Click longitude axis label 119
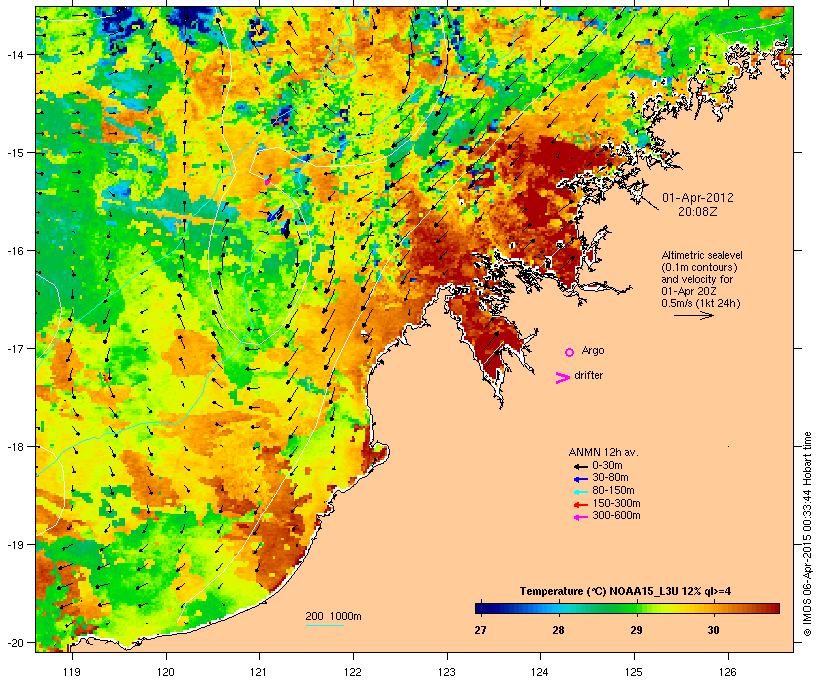 [x=72, y=672]
